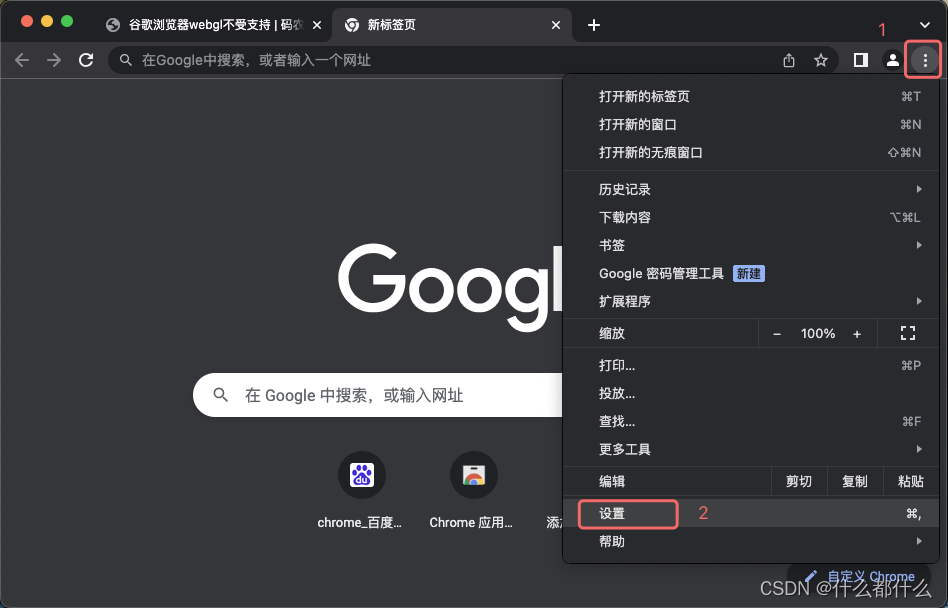Expand the 书签 submenu
Image resolution: width=948 pixels, height=608 pixels.
click(750, 245)
